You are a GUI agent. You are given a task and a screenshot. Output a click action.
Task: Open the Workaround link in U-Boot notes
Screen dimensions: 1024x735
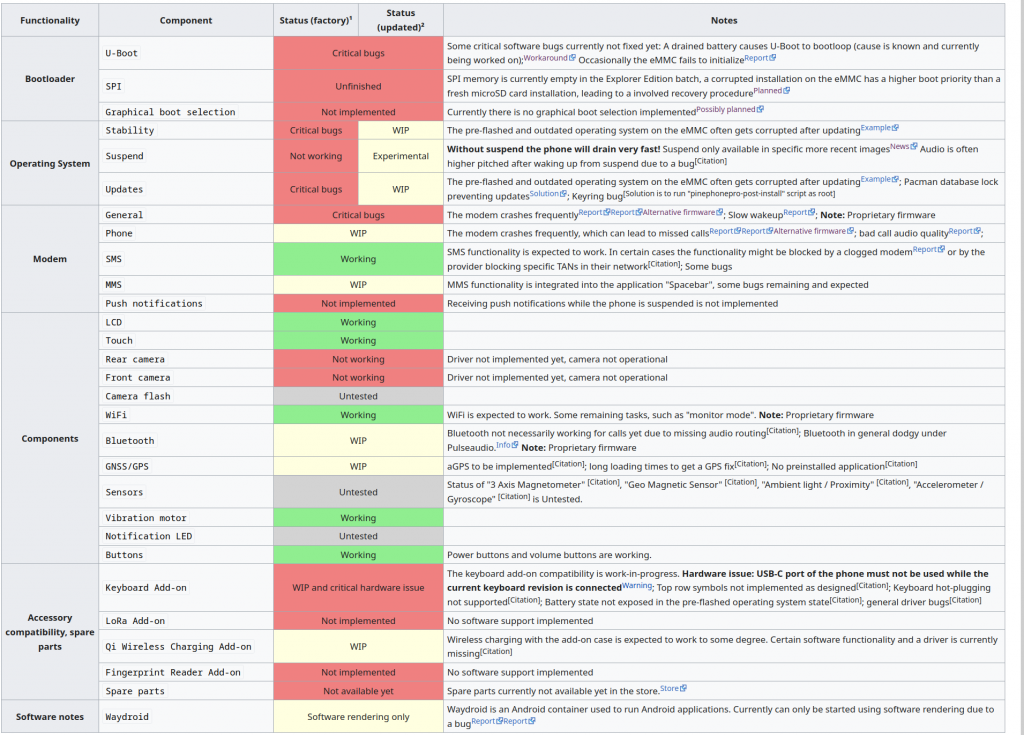(x=545, y=58)
